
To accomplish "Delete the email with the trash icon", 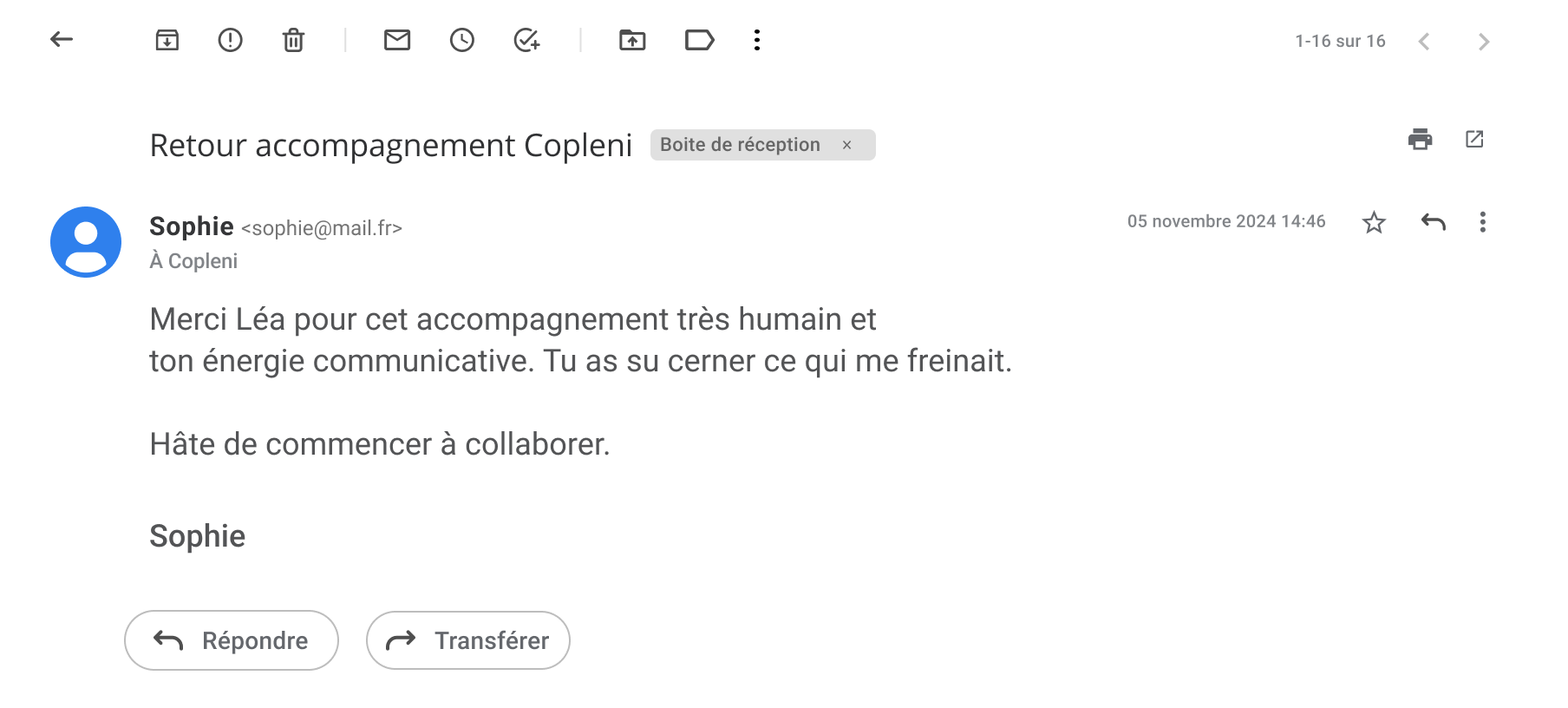I will click(293, 40).
